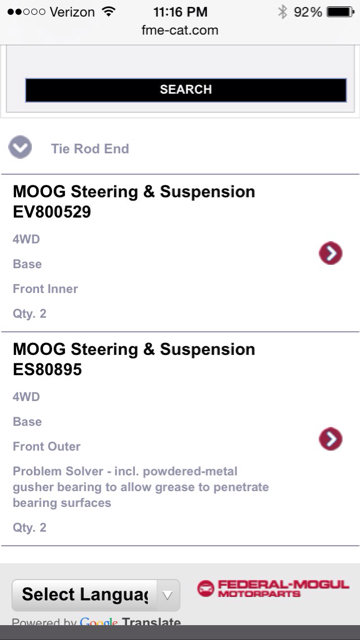Click the Federal-Mogul Motorparts logo
360x640 pixels.
pos(273,589)
